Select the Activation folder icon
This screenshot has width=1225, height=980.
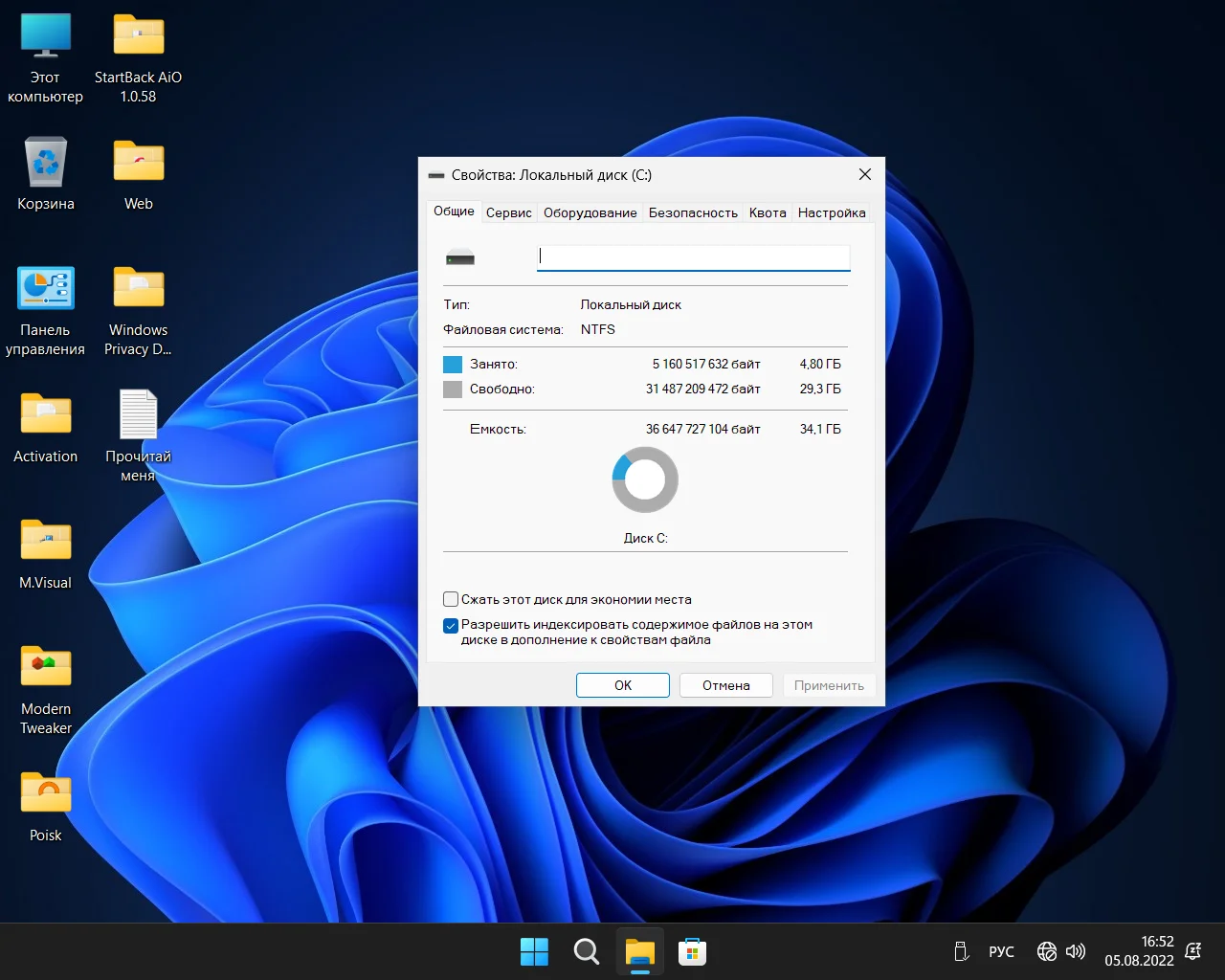click(45, 427)
